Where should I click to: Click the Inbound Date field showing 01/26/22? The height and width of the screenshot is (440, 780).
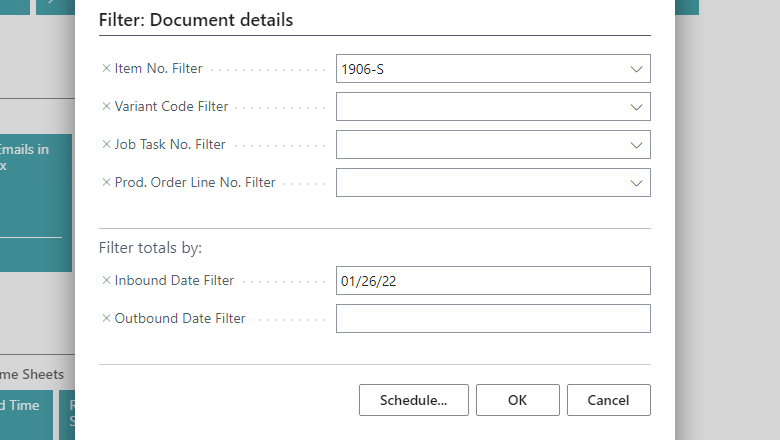(x=493, y=281)
